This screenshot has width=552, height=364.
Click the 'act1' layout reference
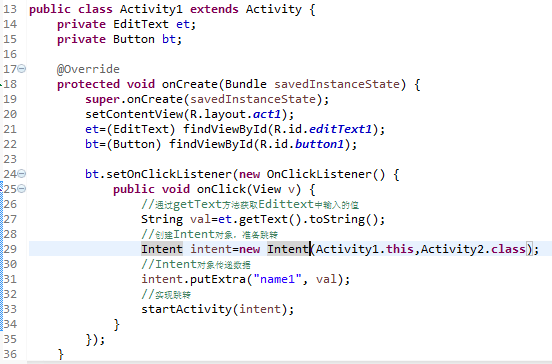(x=267, y=114)
